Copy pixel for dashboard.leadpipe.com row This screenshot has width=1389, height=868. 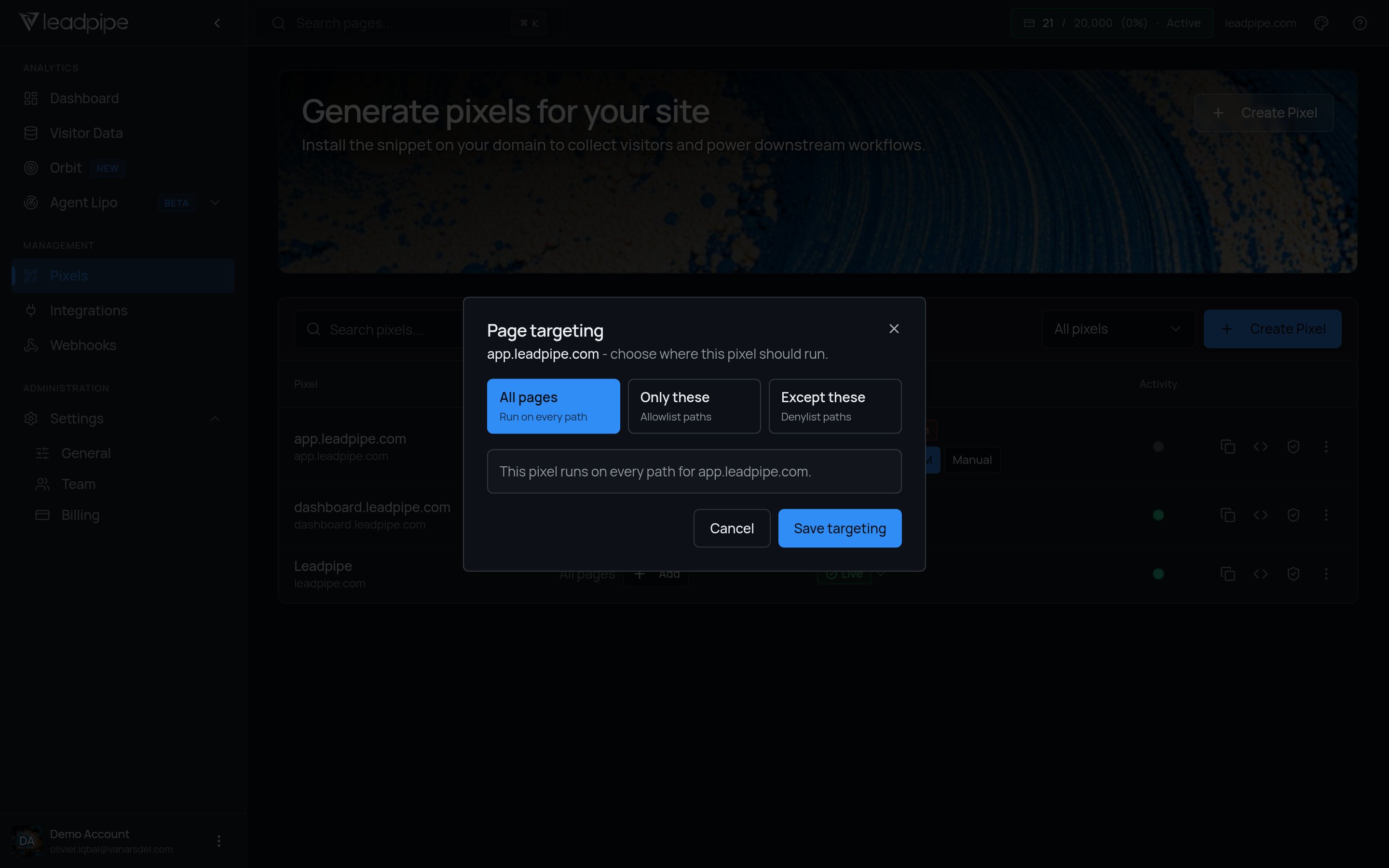point(1228,515)
